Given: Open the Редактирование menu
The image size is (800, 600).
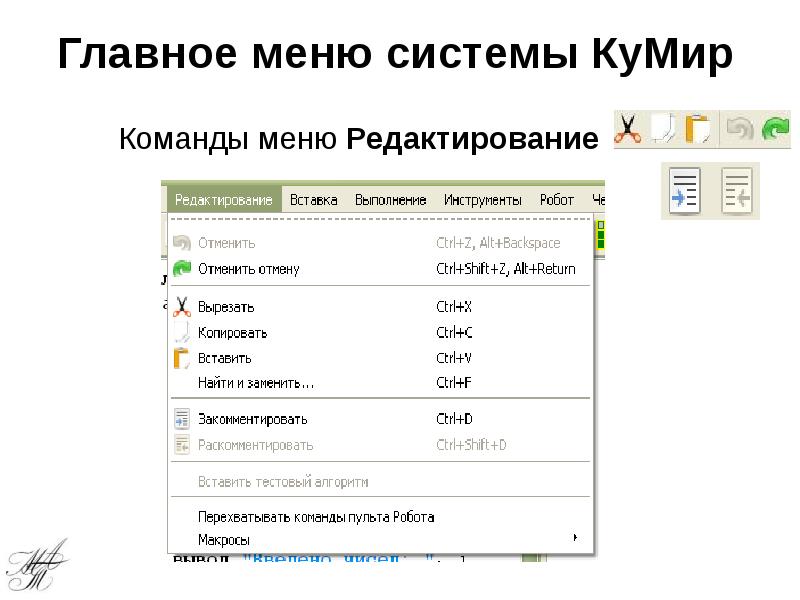Looking at the screenshot, I should point(223,199).
